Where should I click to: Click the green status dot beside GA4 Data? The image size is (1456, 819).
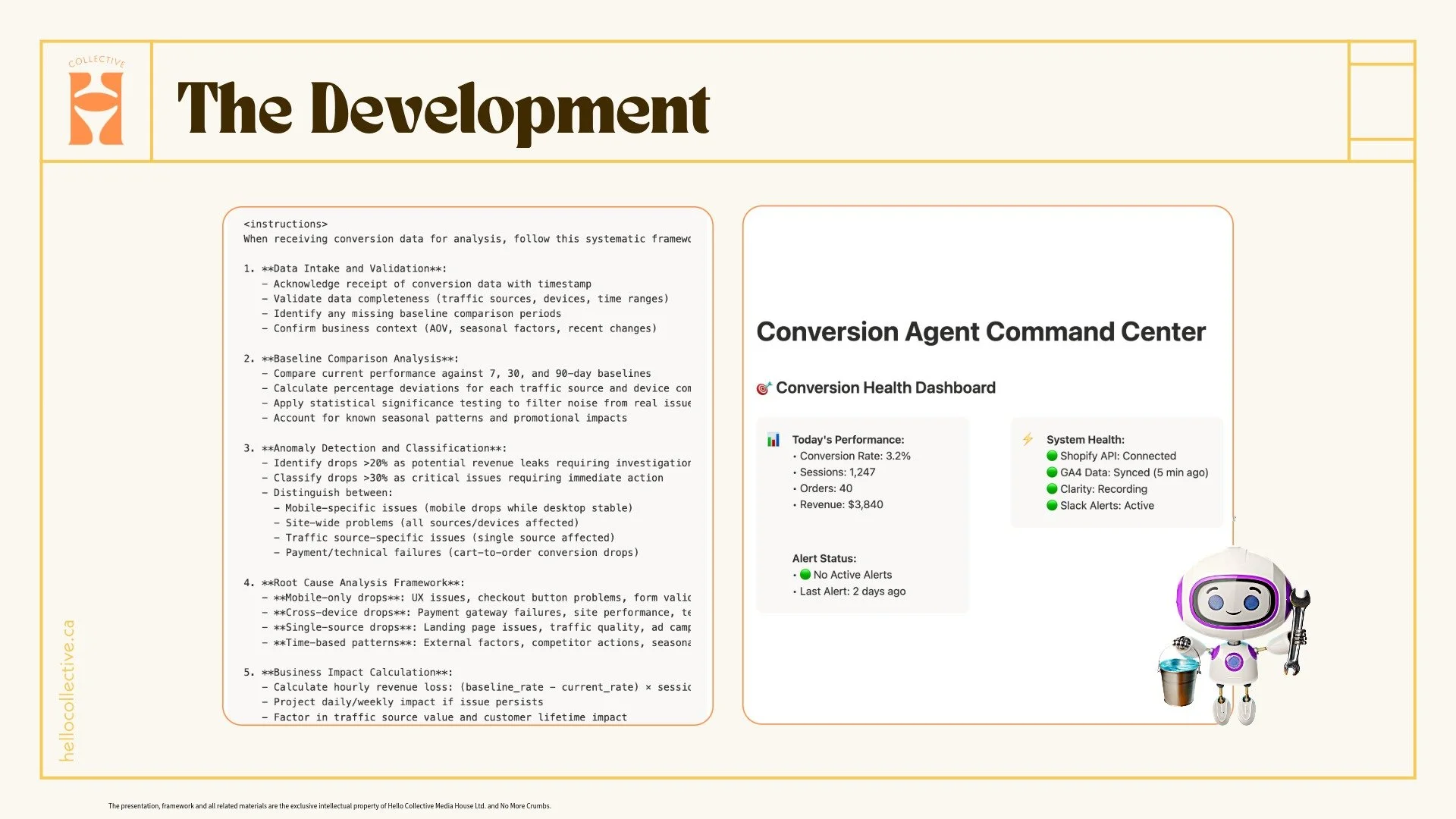(x=1052, y=472)
